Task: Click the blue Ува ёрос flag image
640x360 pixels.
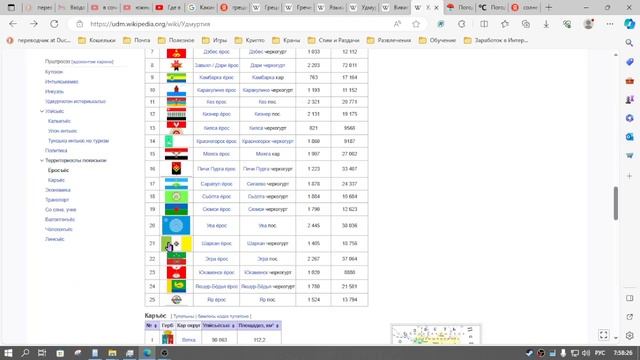Action: (x=176, y=225)
